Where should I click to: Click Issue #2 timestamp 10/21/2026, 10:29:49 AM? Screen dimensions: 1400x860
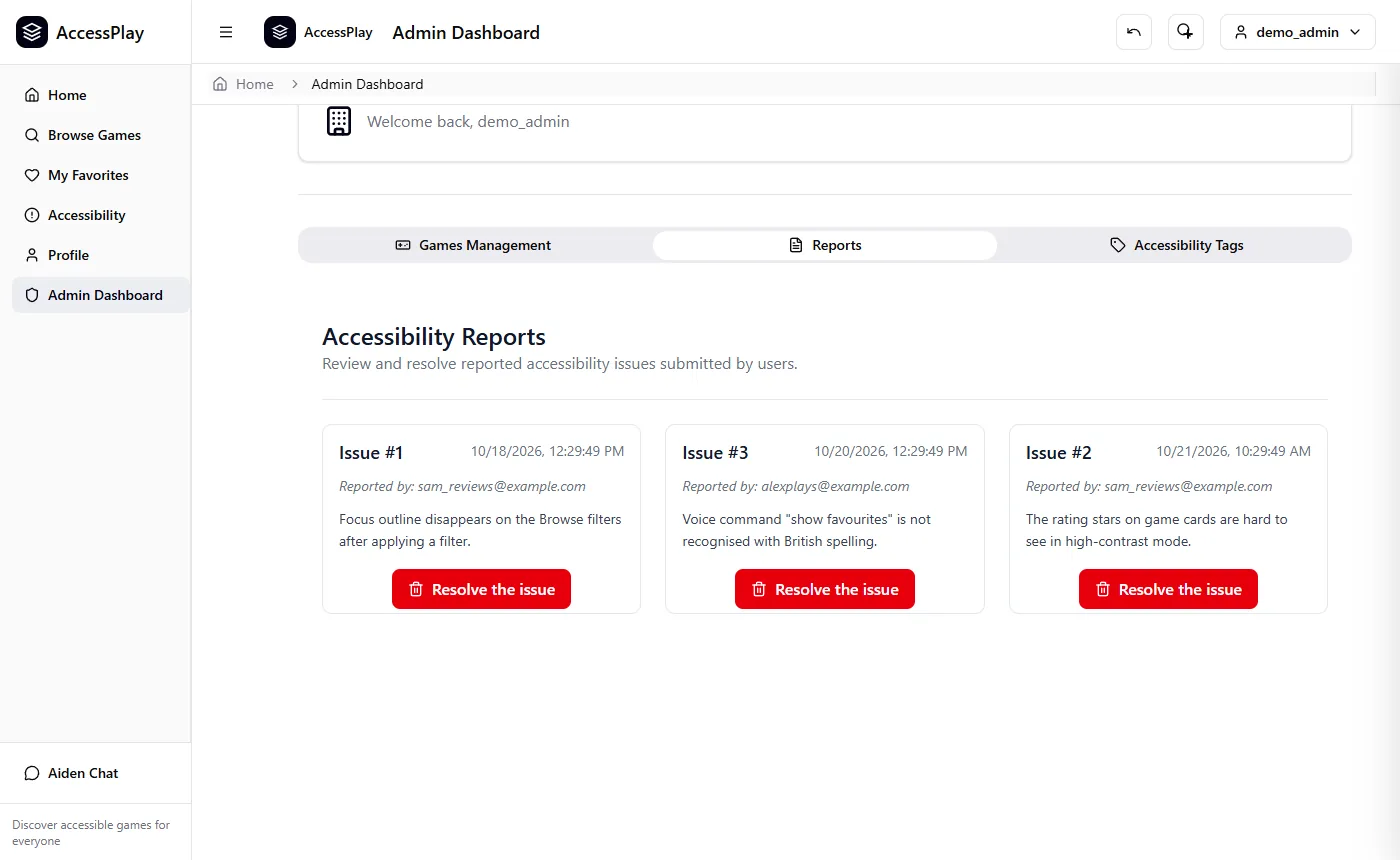1234,451
